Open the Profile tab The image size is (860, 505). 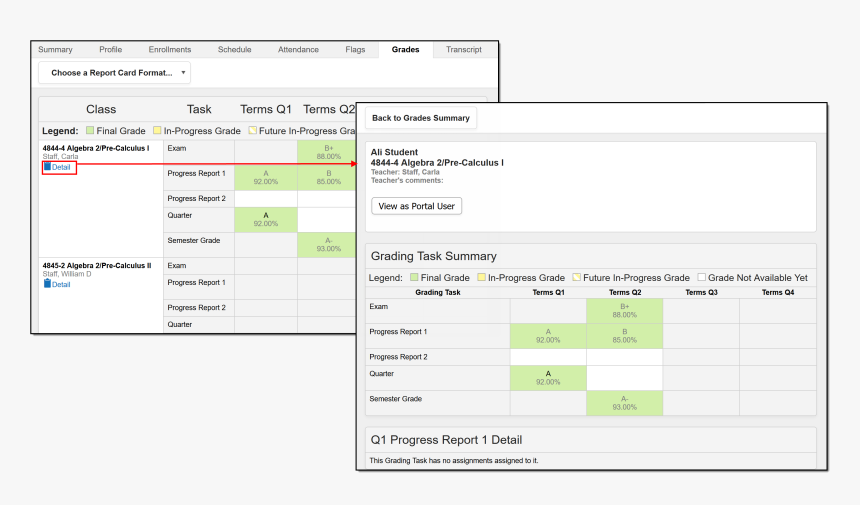click(110, 49)
